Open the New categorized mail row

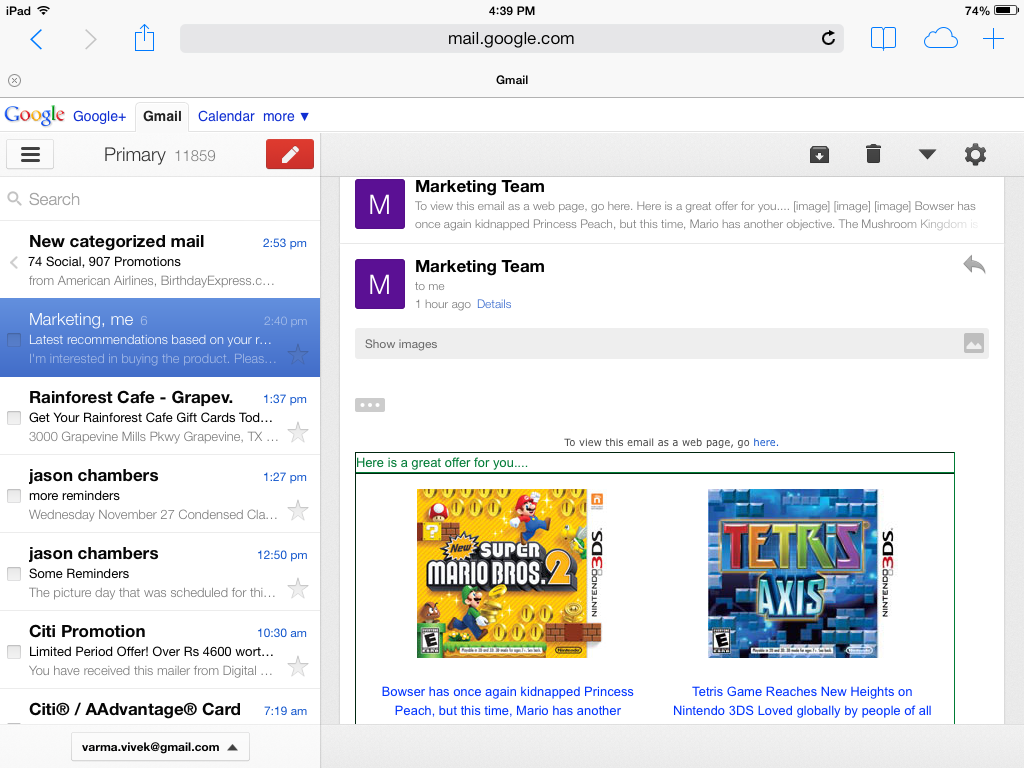point(160,260)
